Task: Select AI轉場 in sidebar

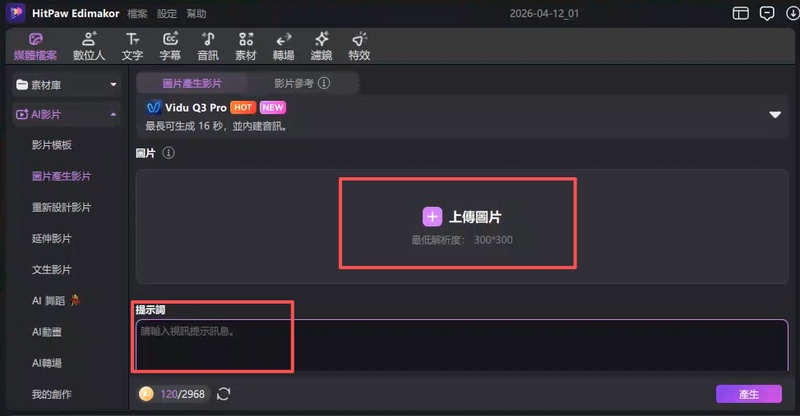Action: tap(46, 363)
